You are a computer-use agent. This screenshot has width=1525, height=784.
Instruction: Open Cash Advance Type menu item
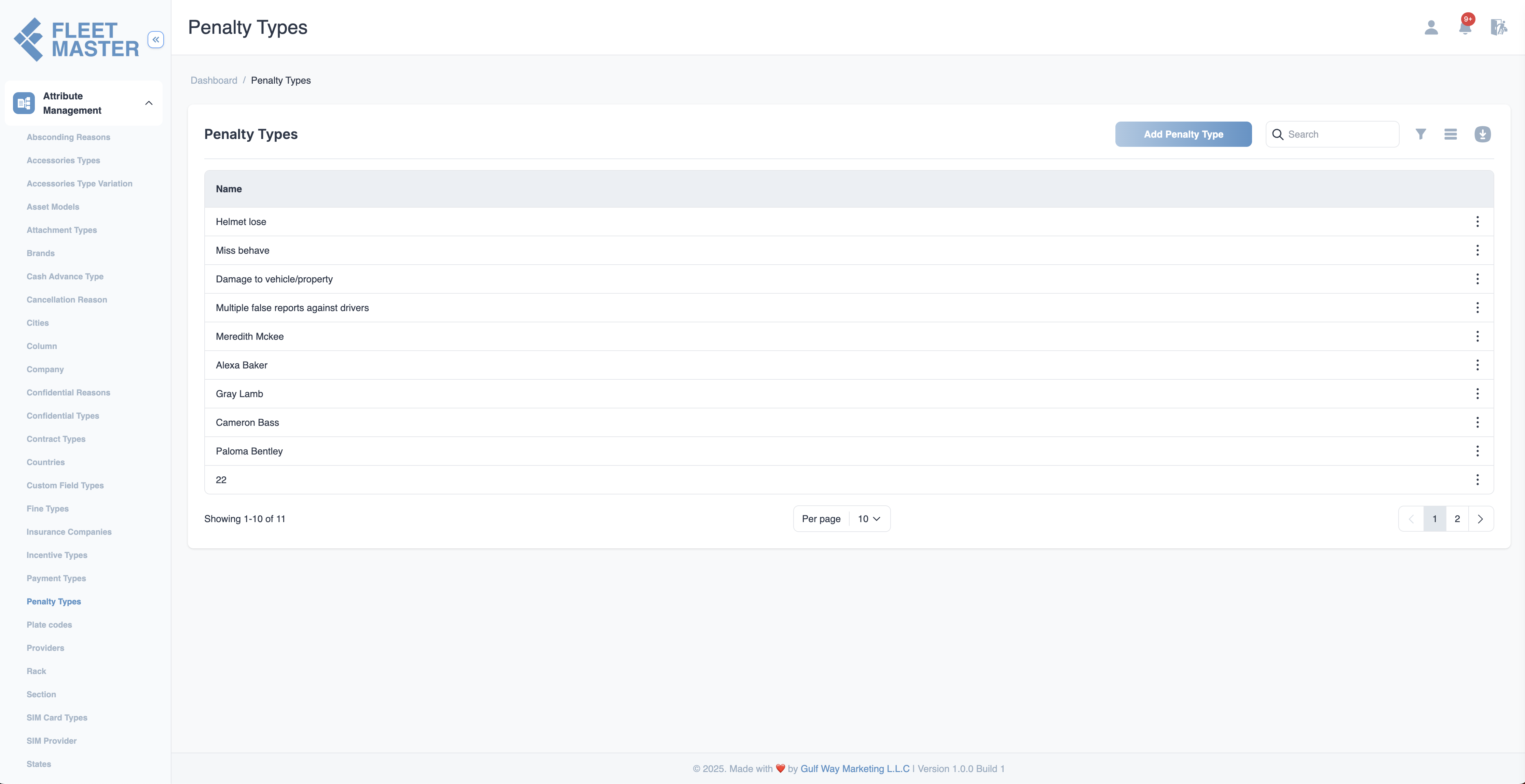[65, 276]
